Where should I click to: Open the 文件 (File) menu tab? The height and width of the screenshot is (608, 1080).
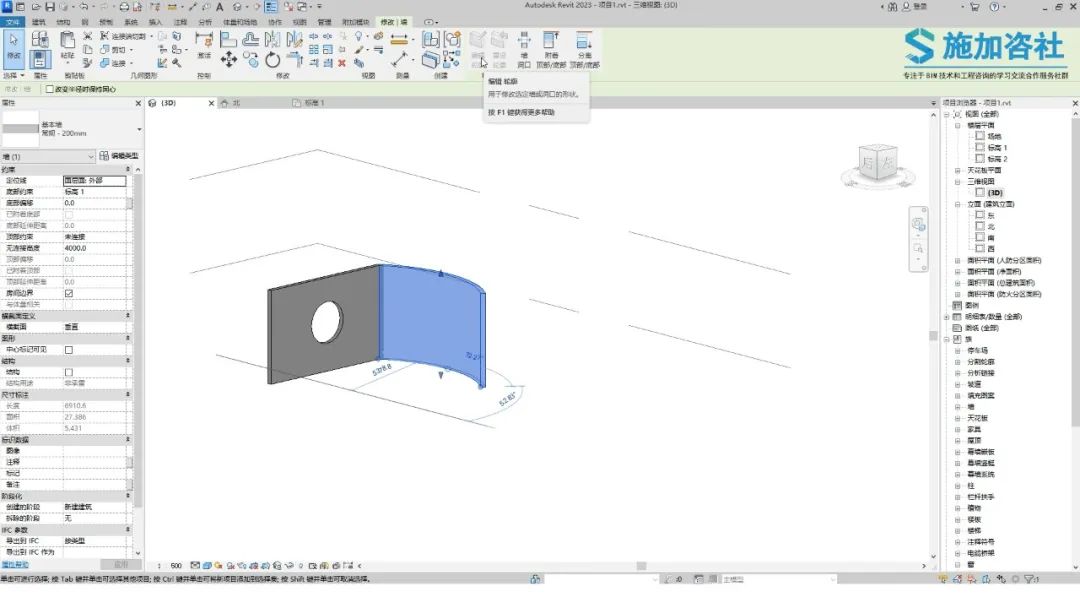(x=13, y=22)
